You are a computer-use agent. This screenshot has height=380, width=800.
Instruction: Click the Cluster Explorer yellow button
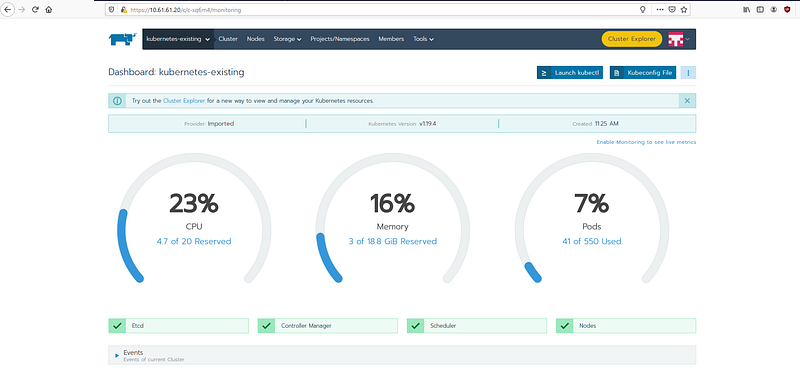[632, 39]
